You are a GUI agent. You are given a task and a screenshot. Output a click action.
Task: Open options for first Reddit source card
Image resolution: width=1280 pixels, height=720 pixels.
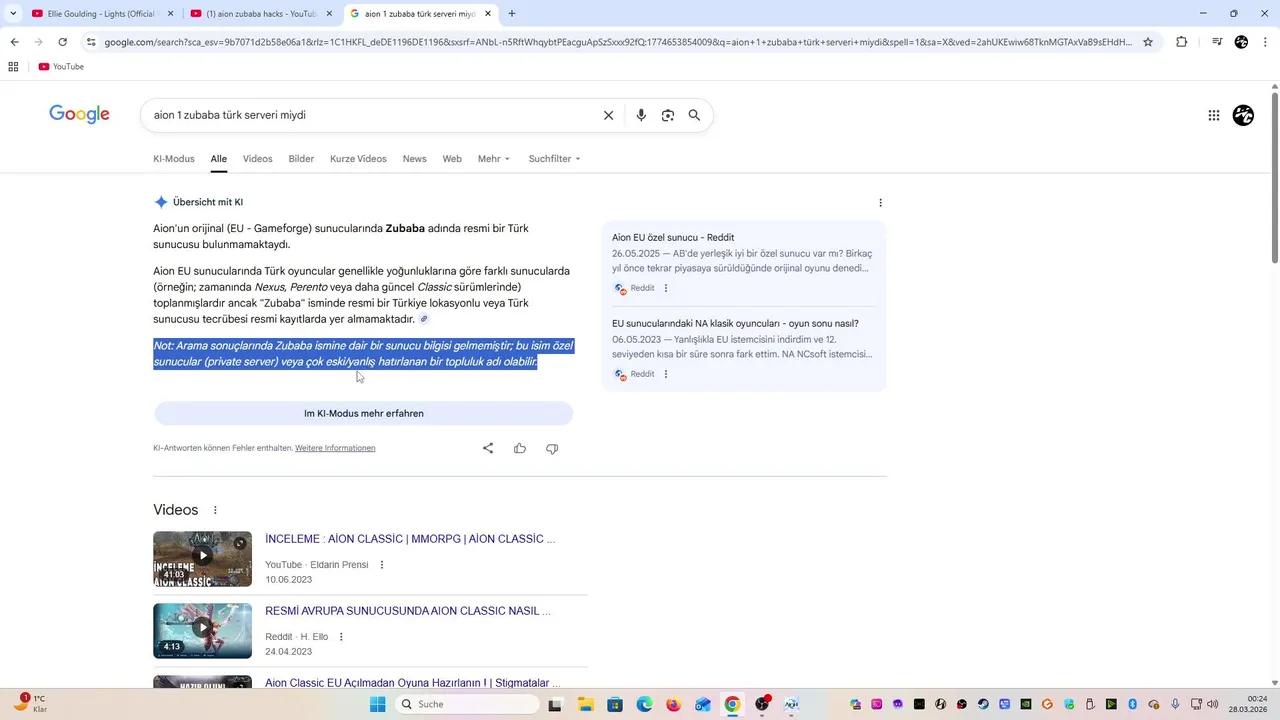pos(666,288)
